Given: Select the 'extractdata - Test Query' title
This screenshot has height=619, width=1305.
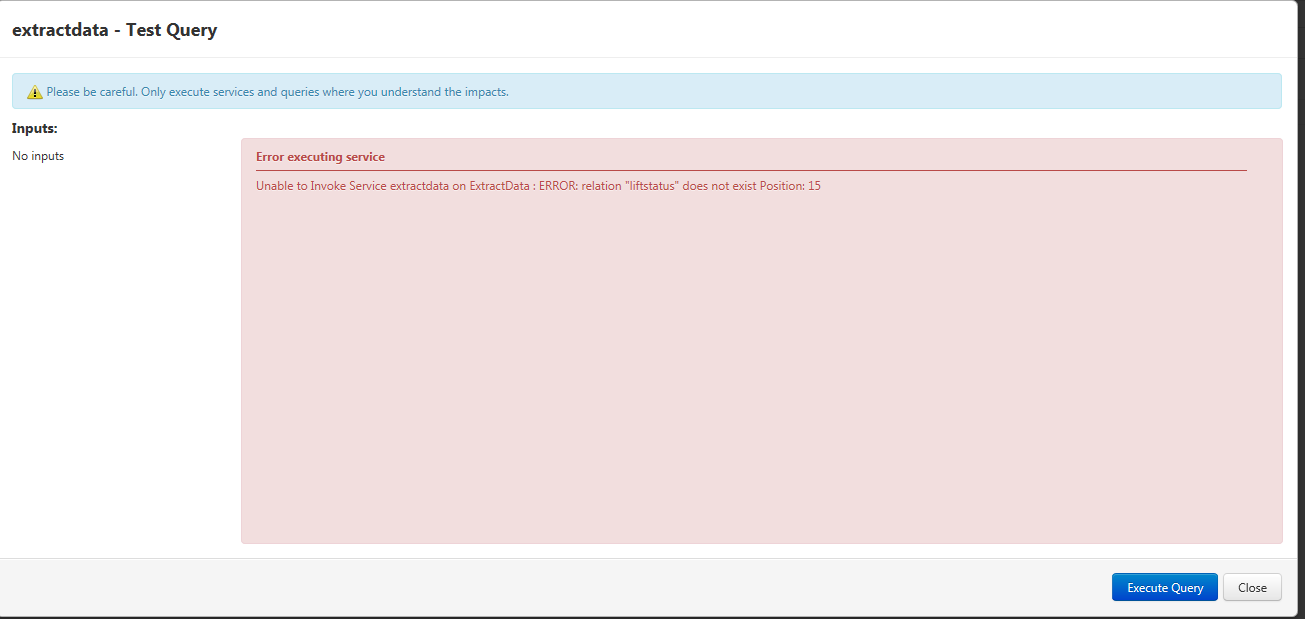Looking at the screenshot, I should [114, 30].
